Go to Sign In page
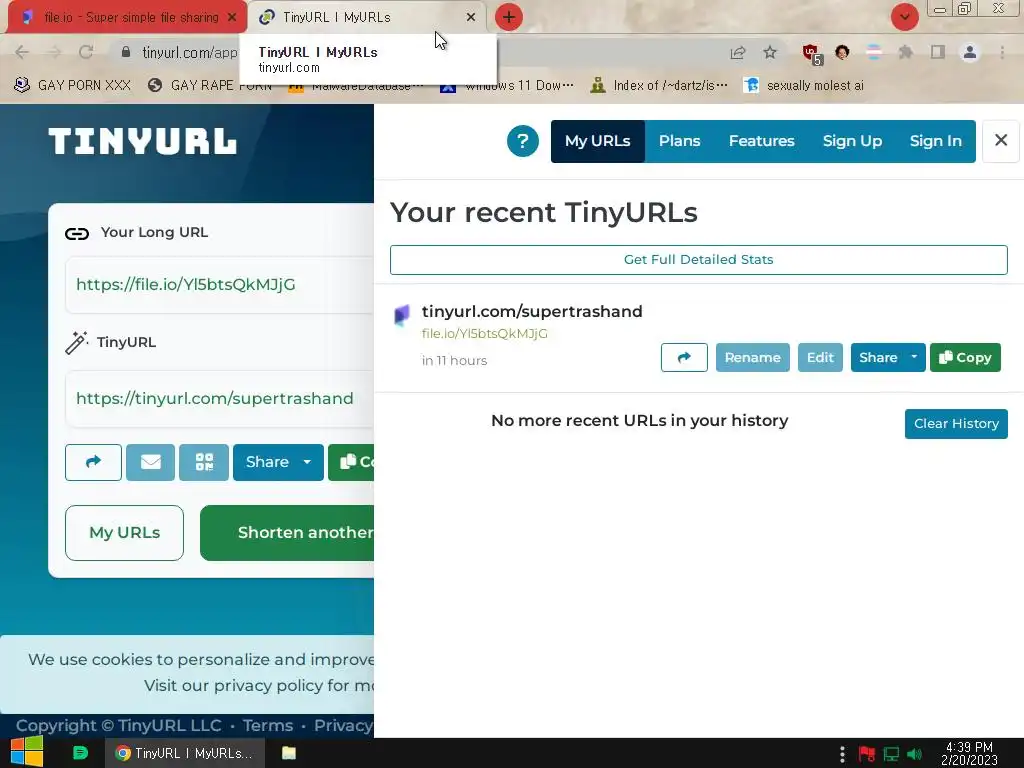This screenshot has height=768, width=1024. [x=936, y=141]
